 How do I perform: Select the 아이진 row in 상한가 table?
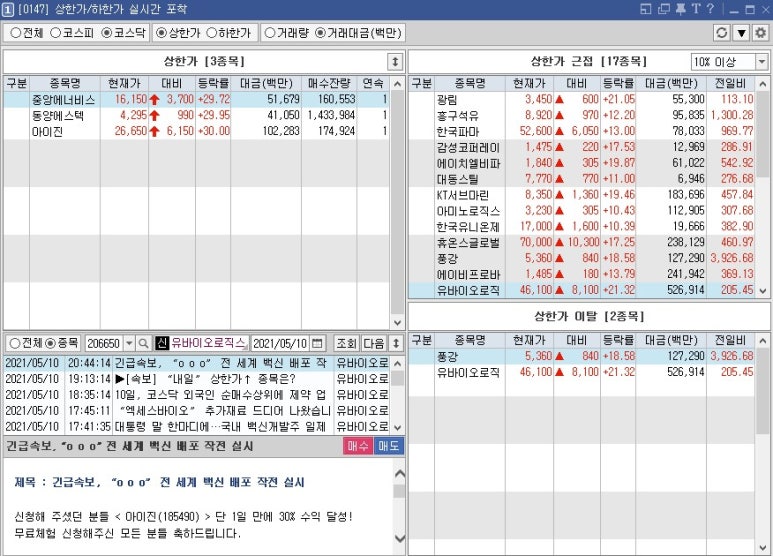tap(196, 131)
